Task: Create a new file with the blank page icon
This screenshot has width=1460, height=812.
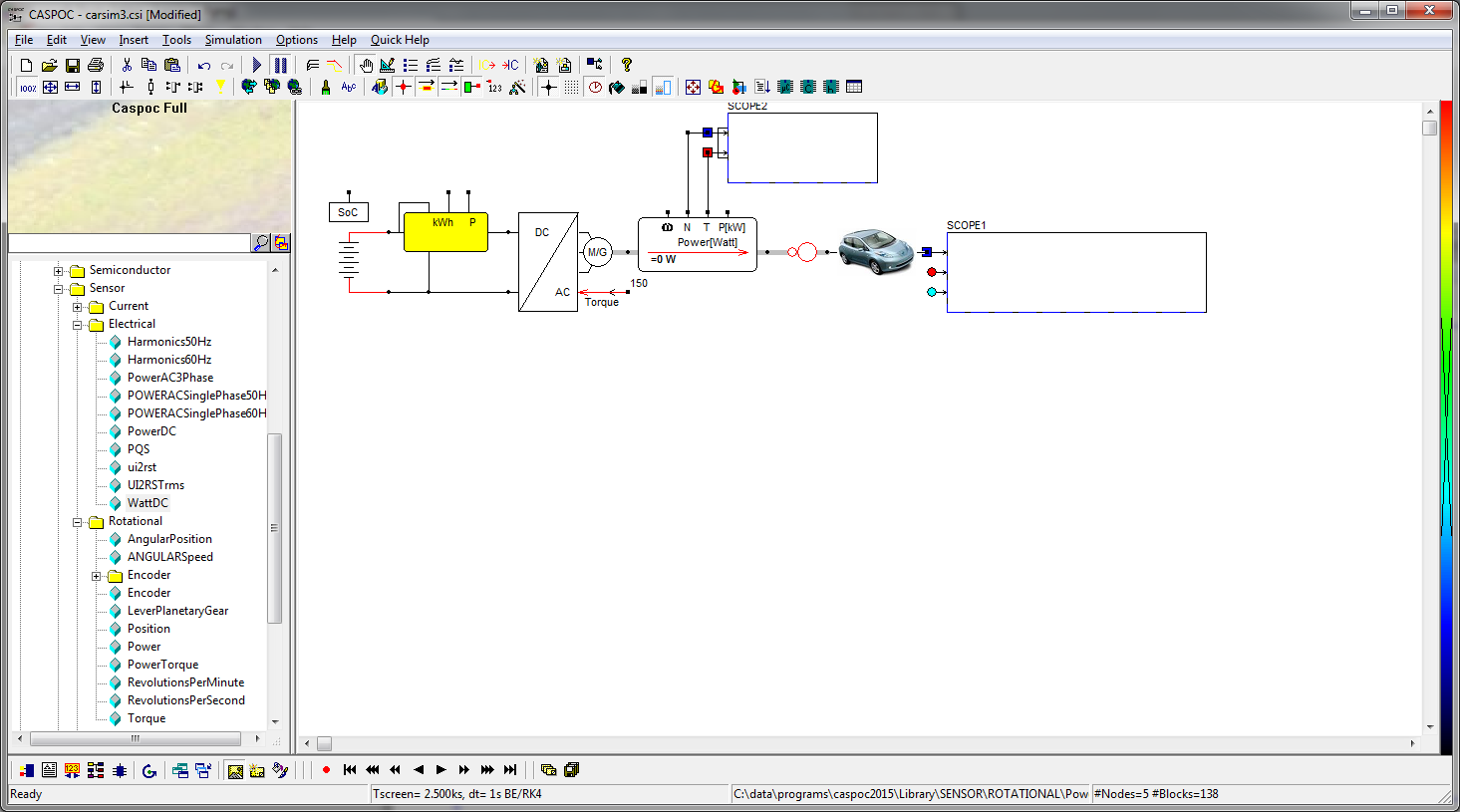Action: (x=27, y=65)
